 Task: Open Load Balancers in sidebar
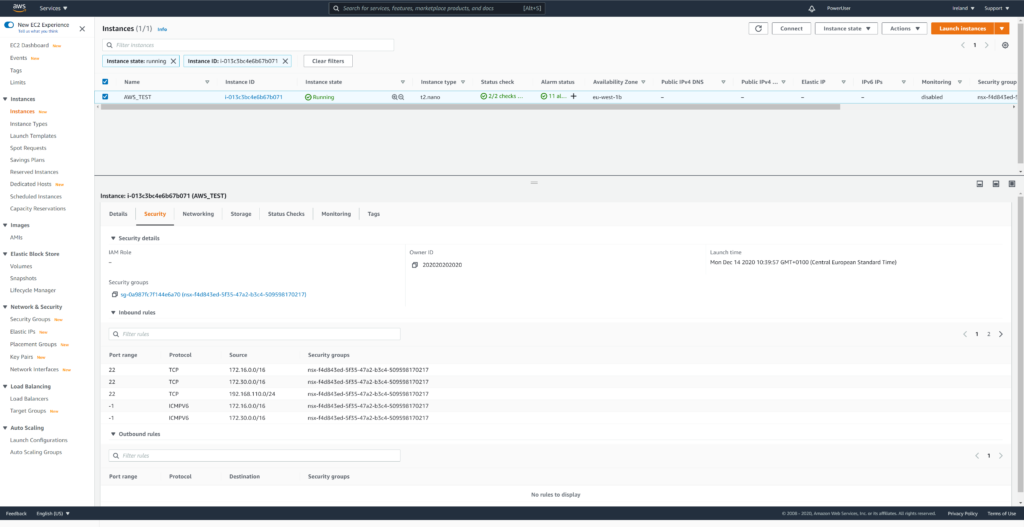click(x=29, y=398)
